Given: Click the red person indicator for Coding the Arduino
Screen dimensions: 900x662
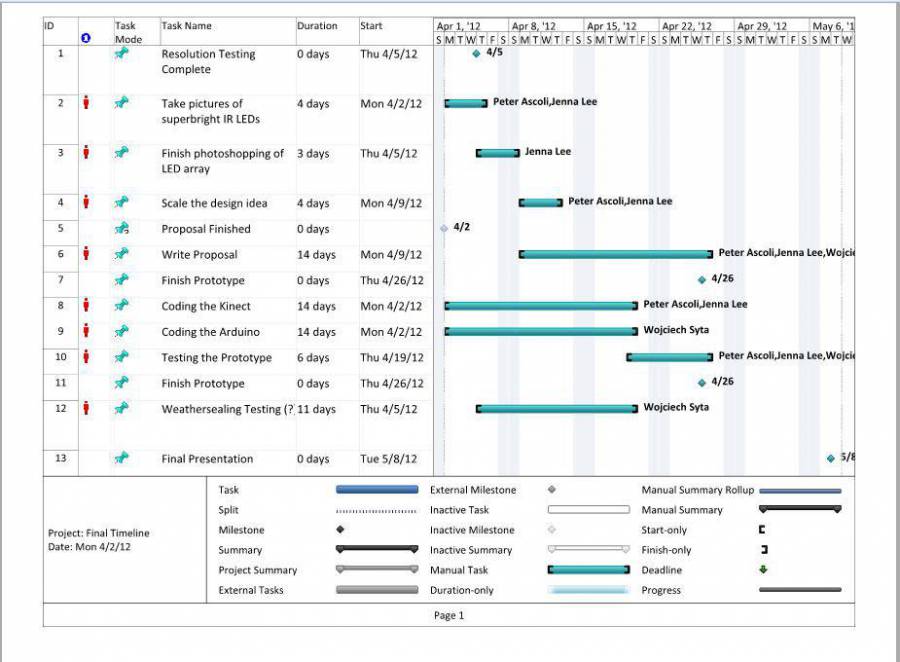Looking at the screenshot, I should click(x=86, y=331).
